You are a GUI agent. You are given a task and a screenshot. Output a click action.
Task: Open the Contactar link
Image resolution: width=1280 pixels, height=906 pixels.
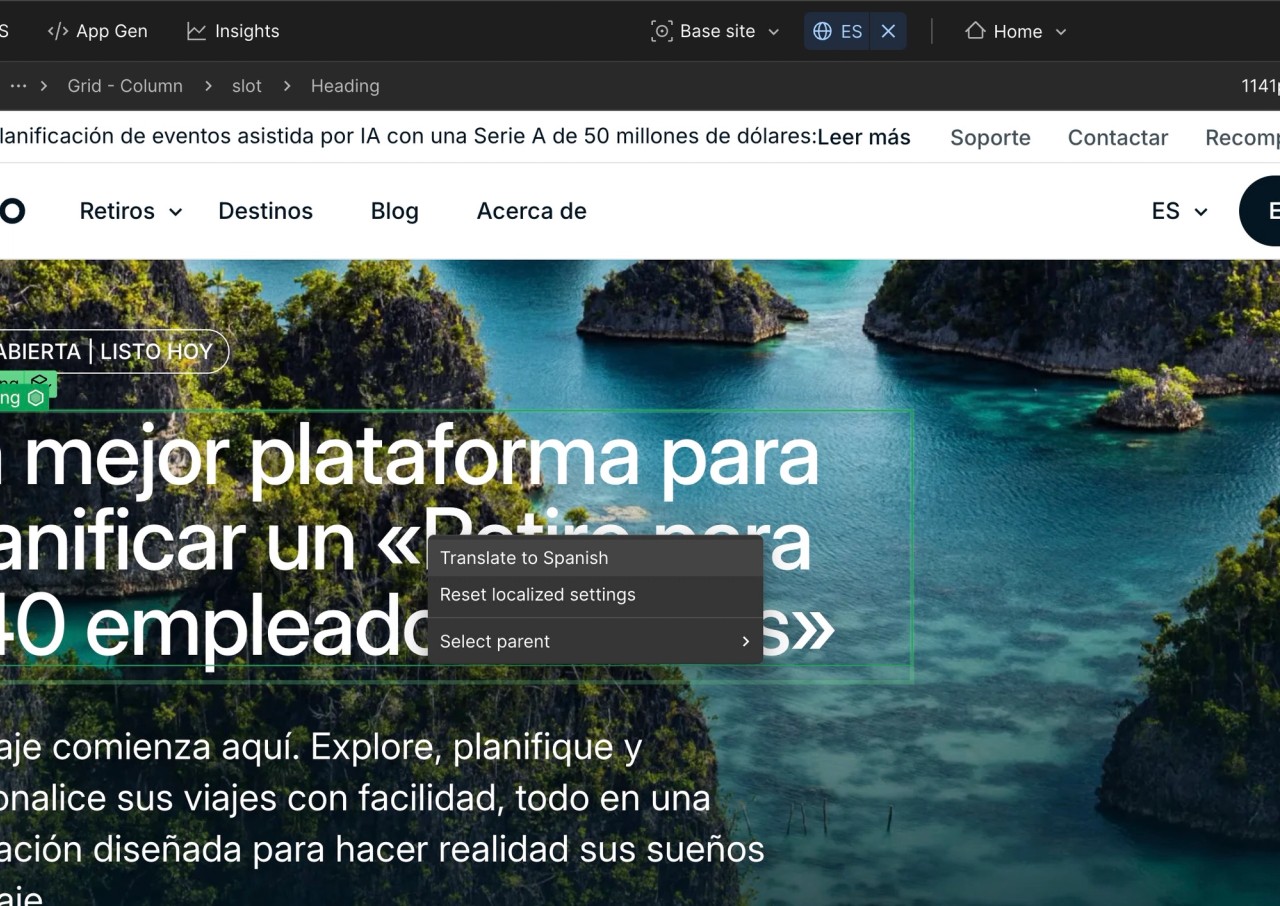[x=1118, y=138]
